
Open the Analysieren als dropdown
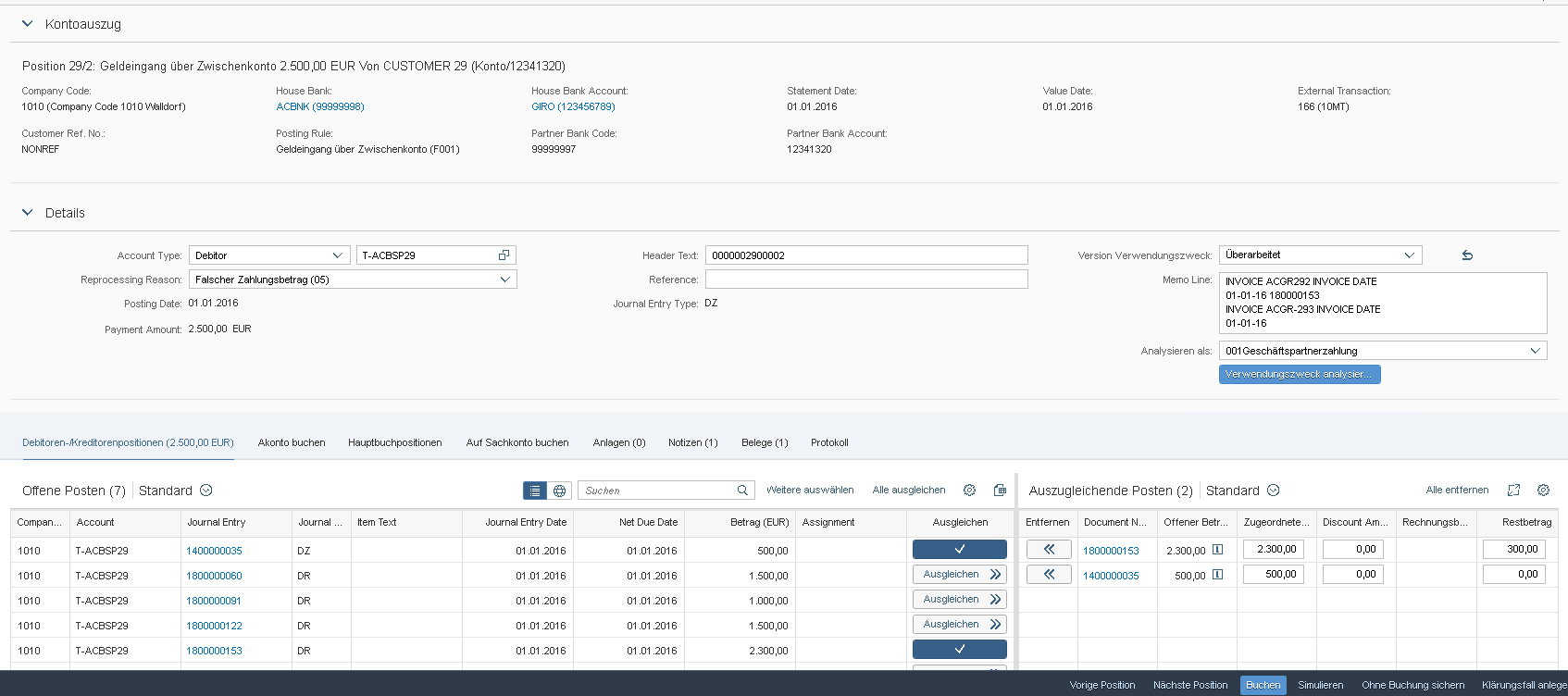[x=1535, y=351]
